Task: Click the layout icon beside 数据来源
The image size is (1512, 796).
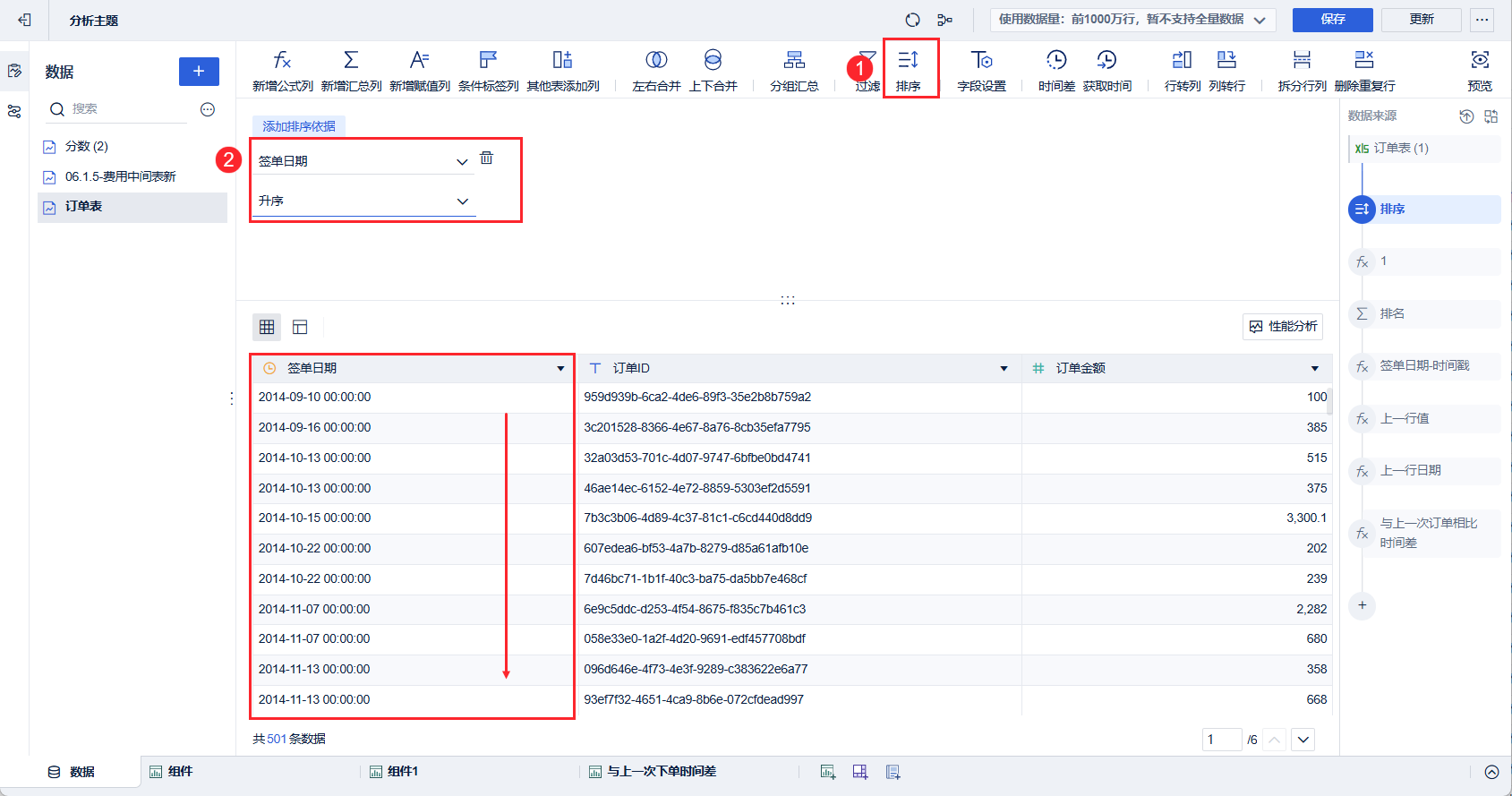Action: point(1491,116)
